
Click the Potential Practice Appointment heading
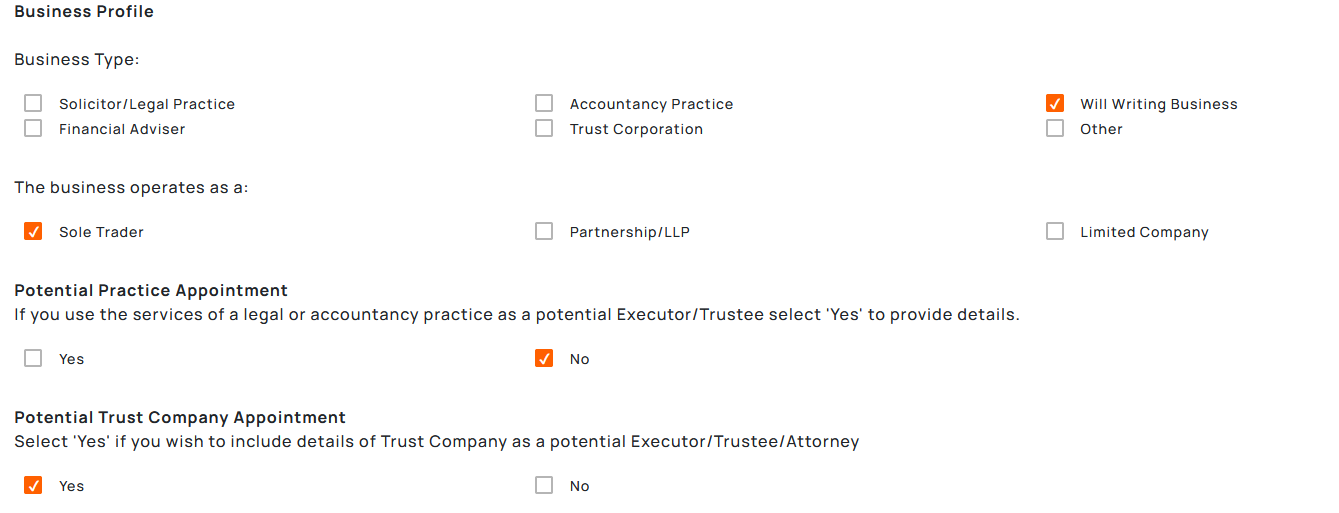point(151,291)
